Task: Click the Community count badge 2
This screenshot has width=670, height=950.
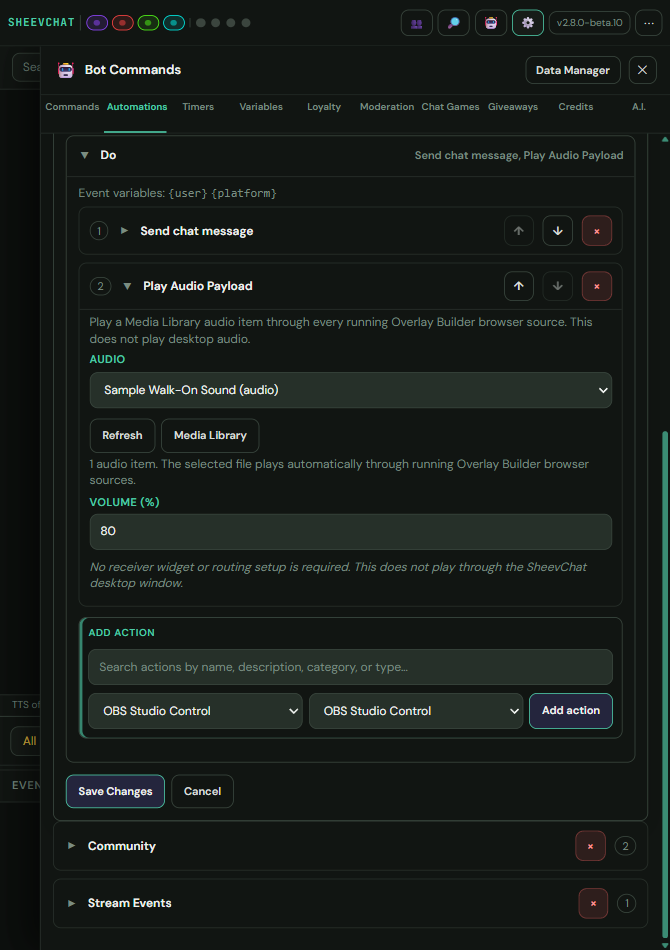Action: (625, 846)
